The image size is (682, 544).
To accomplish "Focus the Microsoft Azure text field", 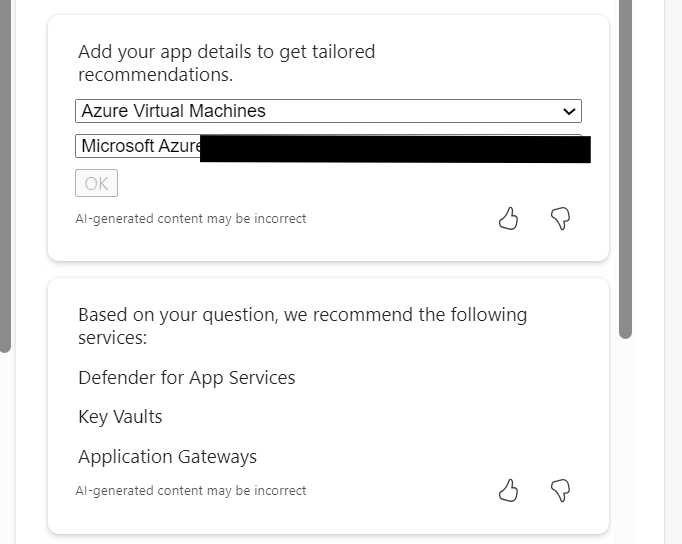I will click(x=140, y=146).
